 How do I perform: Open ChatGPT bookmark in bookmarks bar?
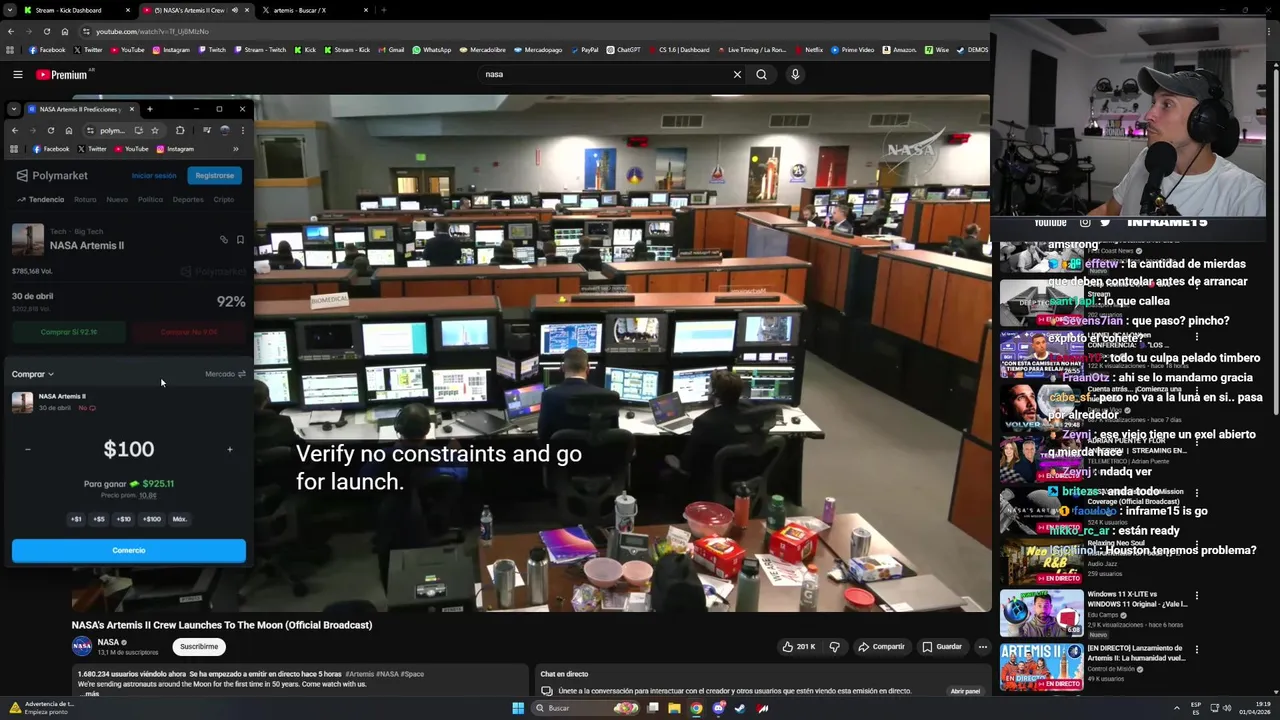623,50
